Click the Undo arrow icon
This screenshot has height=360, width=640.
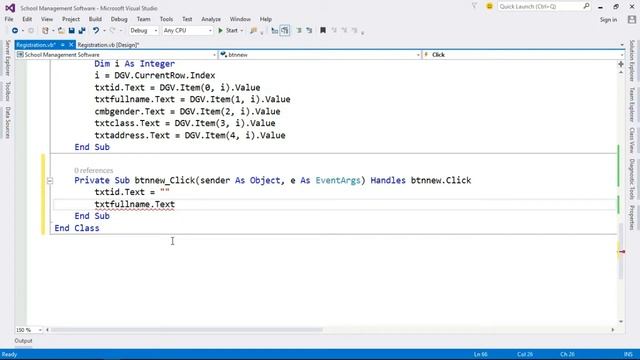[96, 31]
